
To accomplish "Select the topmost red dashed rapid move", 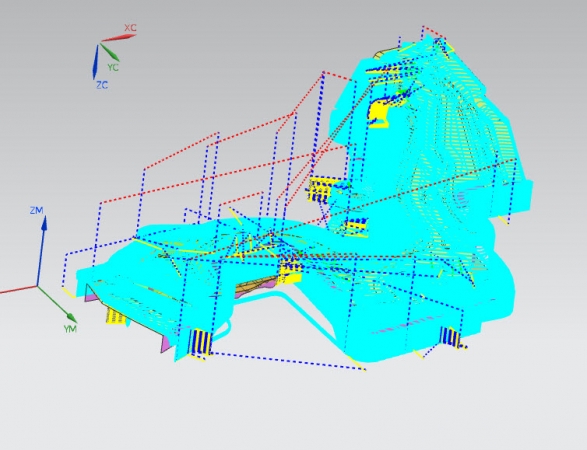I will tap(434, 32).
